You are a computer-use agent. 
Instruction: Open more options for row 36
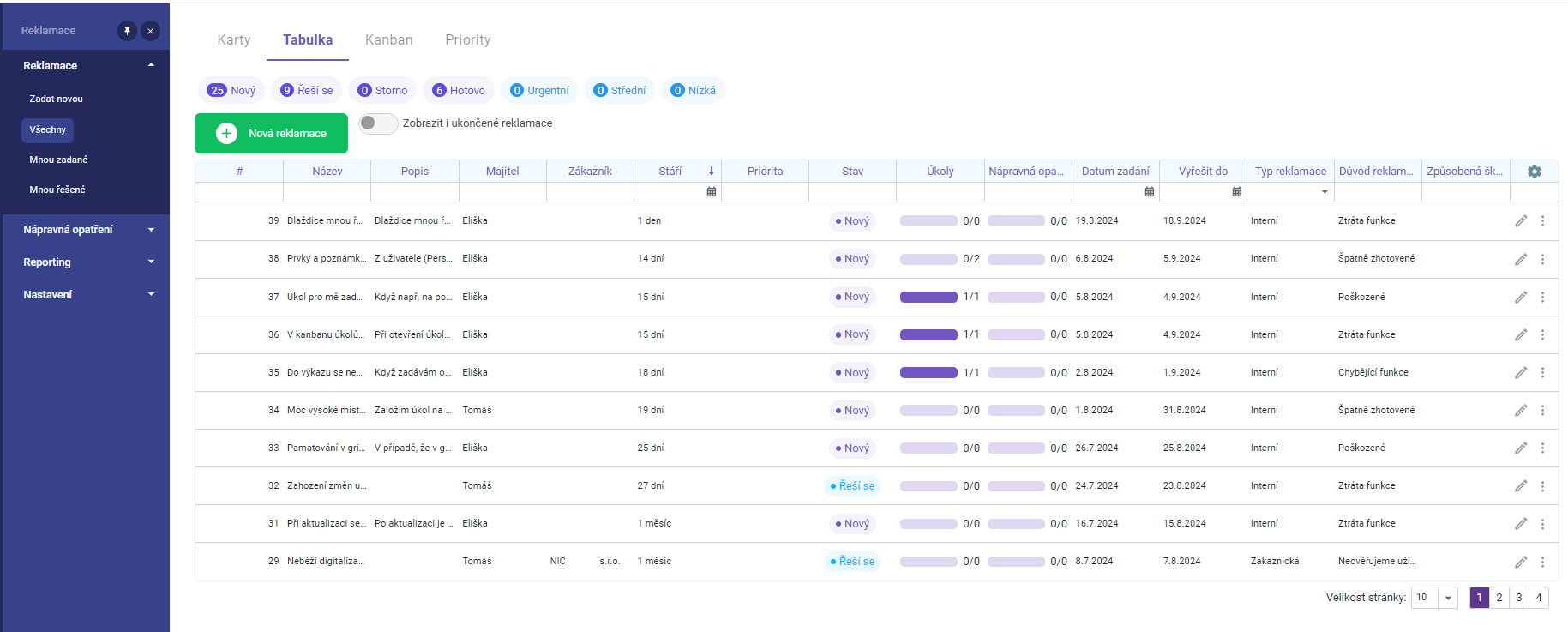pyautogui.click(x=1542, y=334)
